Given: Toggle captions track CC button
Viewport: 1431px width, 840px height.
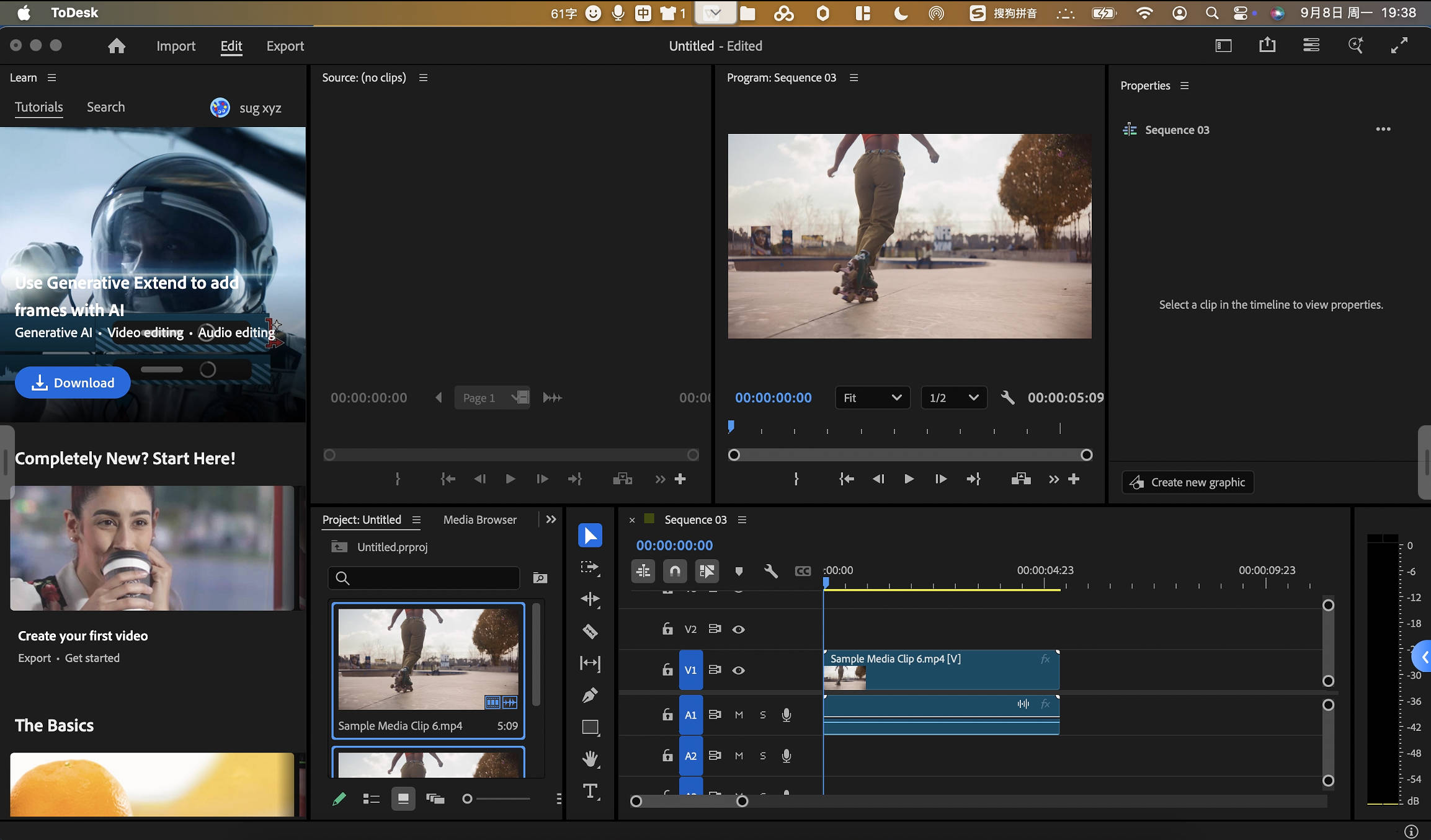Looking at the screenshot, I should click(x=803, y=571).
